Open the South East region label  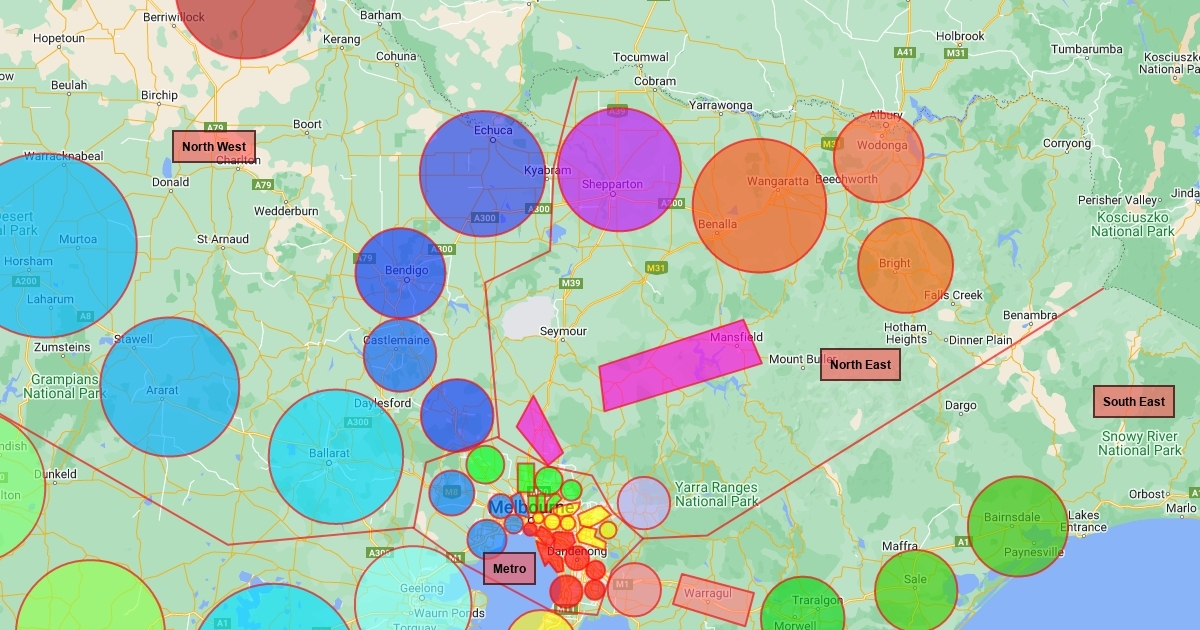pyautogui.click(x=1134, y=402)
